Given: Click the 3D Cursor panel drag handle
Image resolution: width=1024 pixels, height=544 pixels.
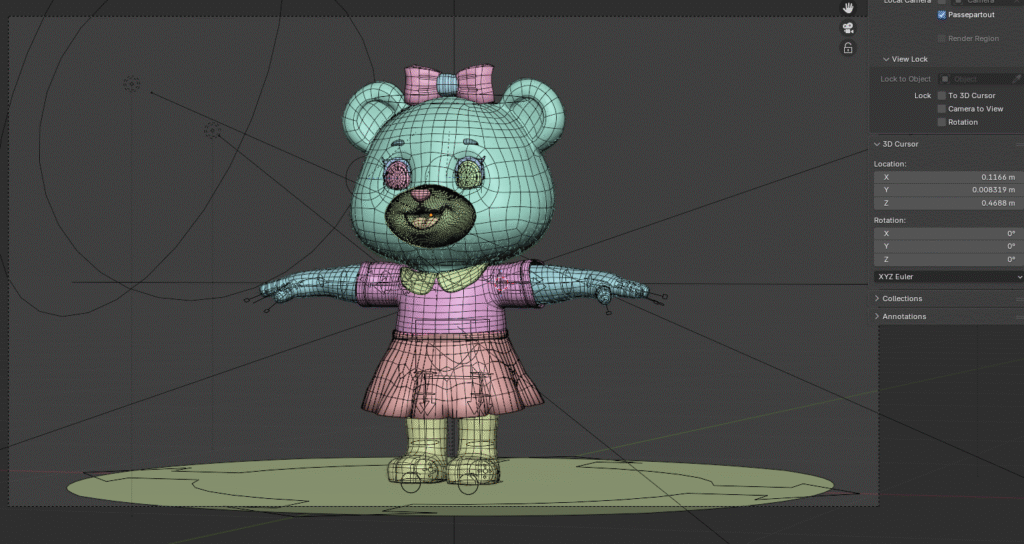Looking at the screenshot, I should 1018,144.
